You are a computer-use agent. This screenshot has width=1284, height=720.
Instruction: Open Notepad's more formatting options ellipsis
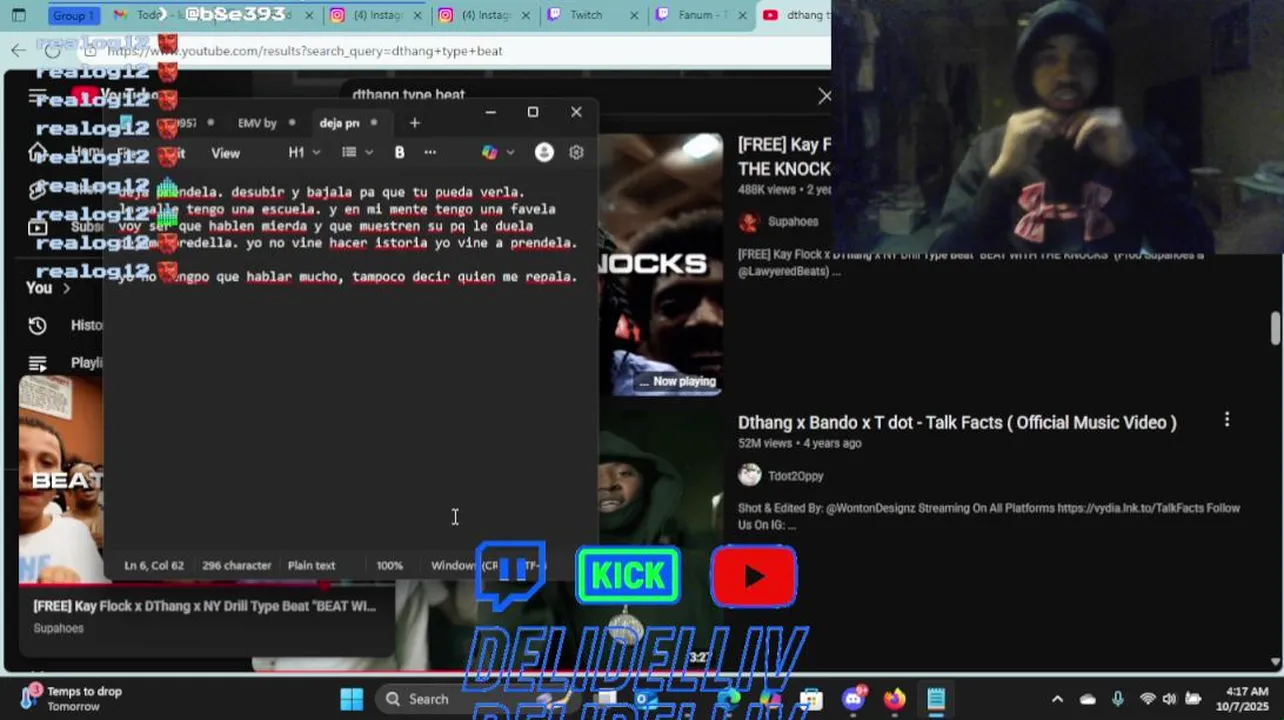[x=430, y=152]
